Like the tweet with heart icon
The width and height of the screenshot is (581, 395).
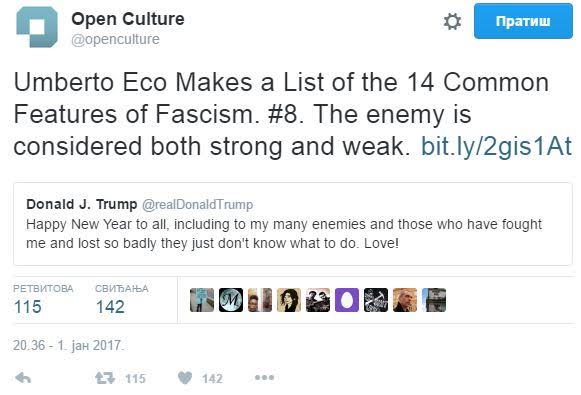pyautogui.click(x=185, y=378)
